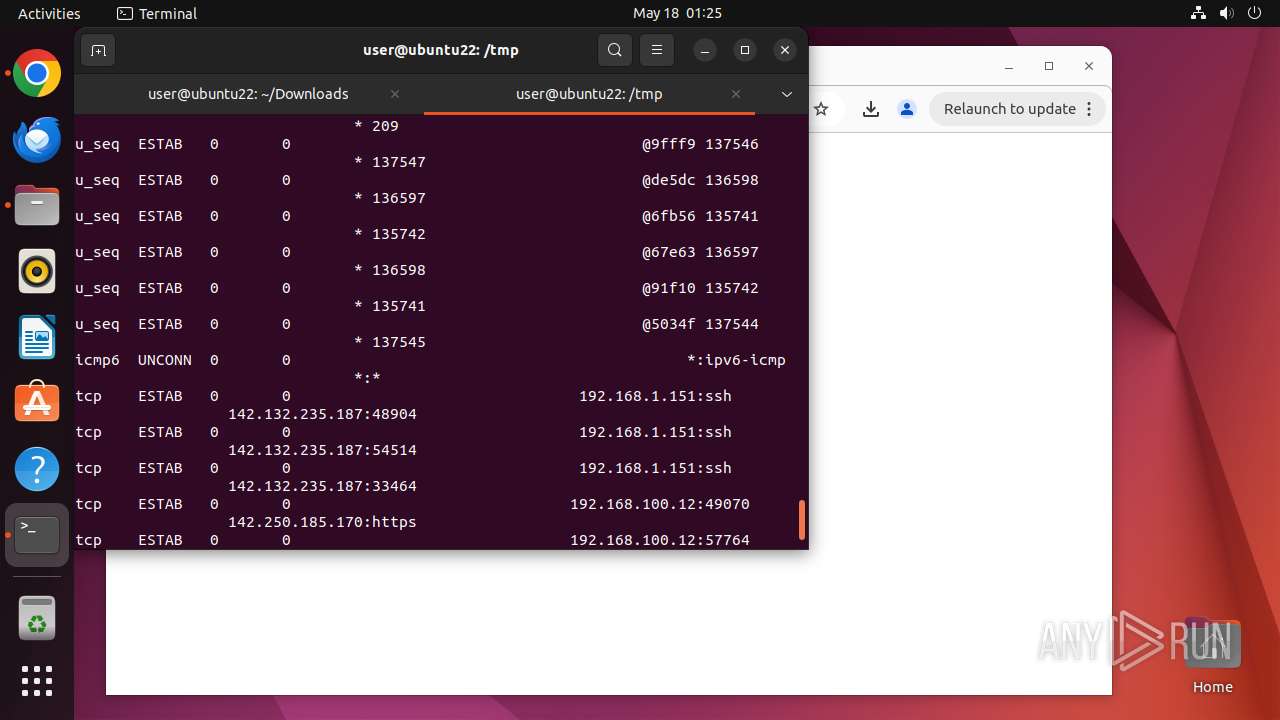Open the Terminal app menu in top bar
Viewport: 1280px width, 720px height.
[x=157, y=13]
